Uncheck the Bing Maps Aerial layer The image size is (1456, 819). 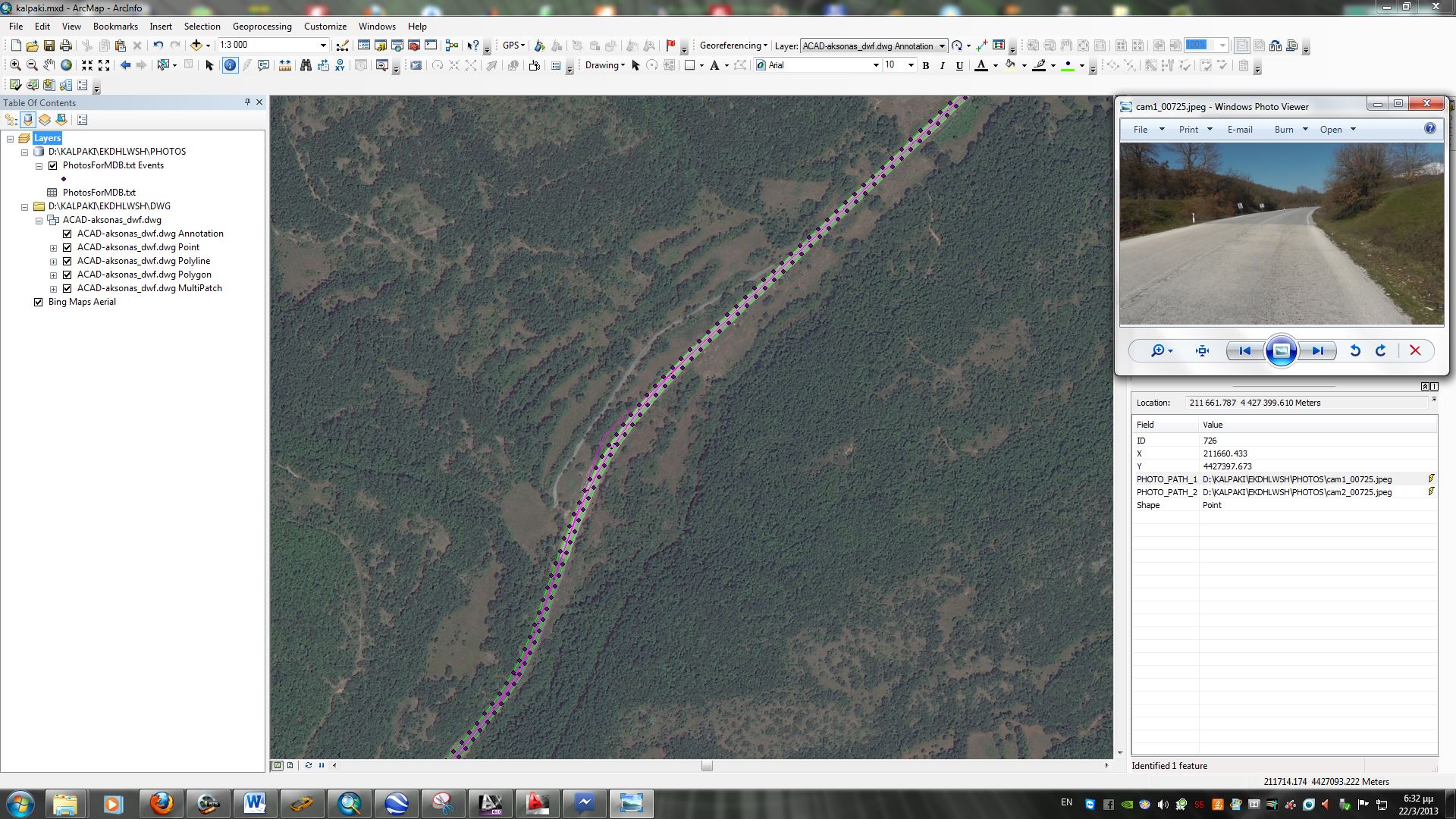tap(39, 302)
